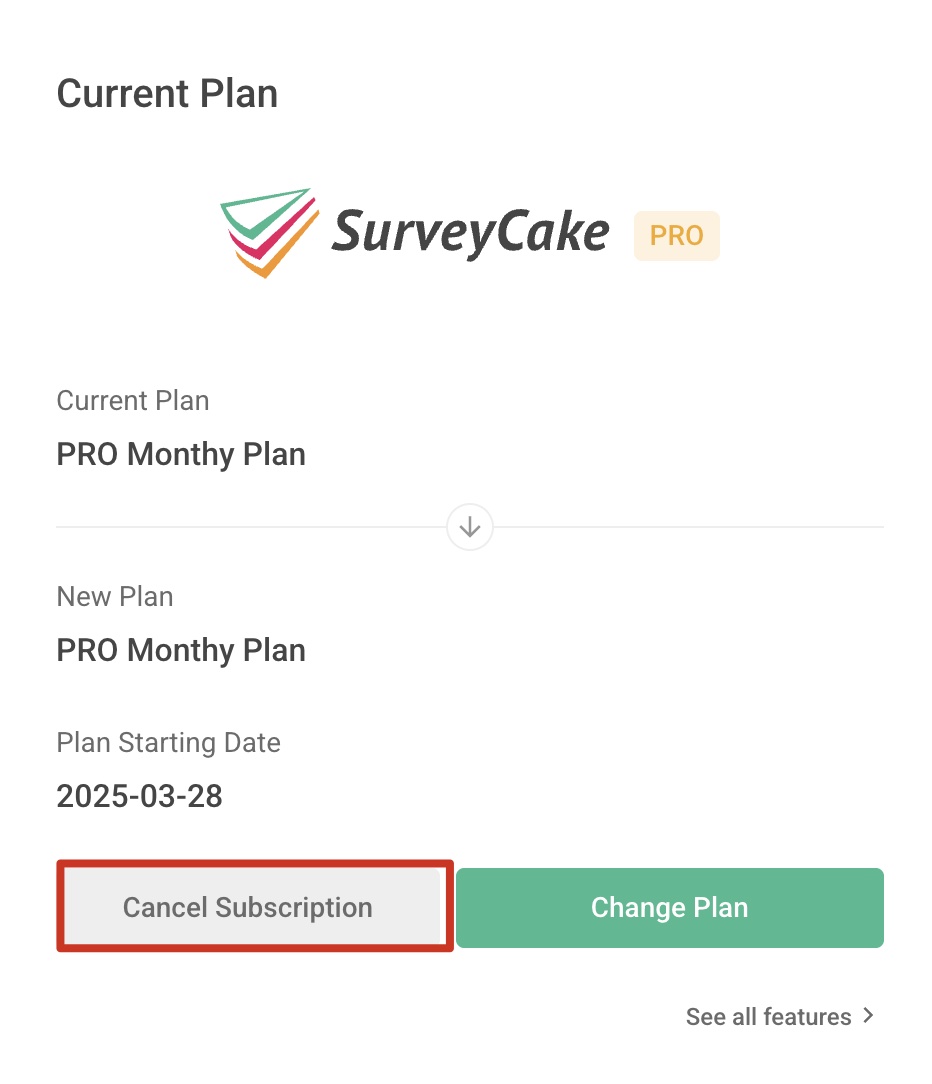The image size is (932, 1084).
Task: Click the PRO Monthy Plan text under Current Plan
Action: point(181,454)
